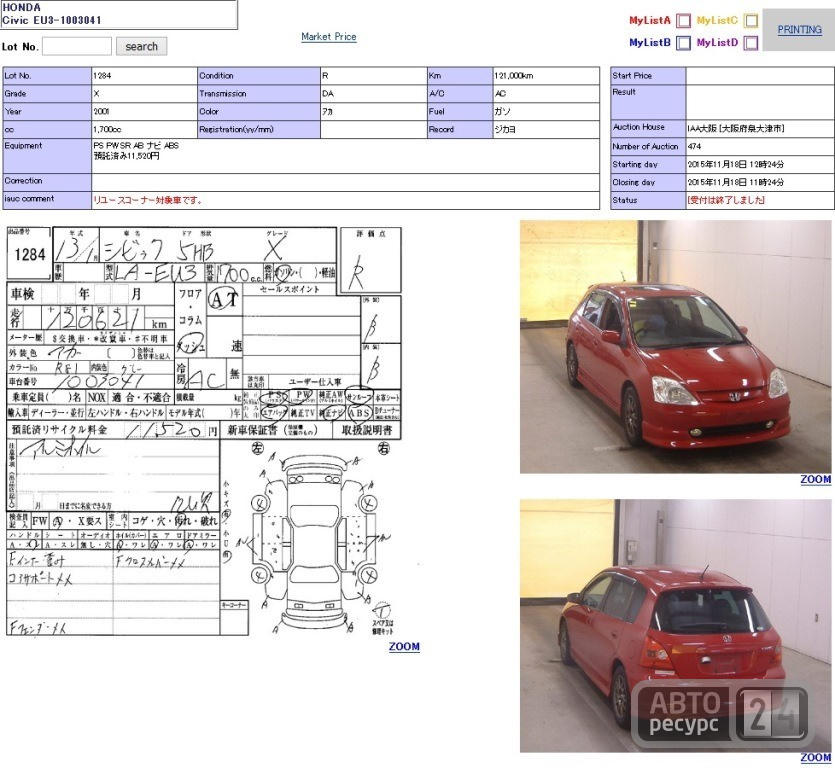Select the Lot No. value 1284
This screenshot has height=768, width=835.
(102, 76)
